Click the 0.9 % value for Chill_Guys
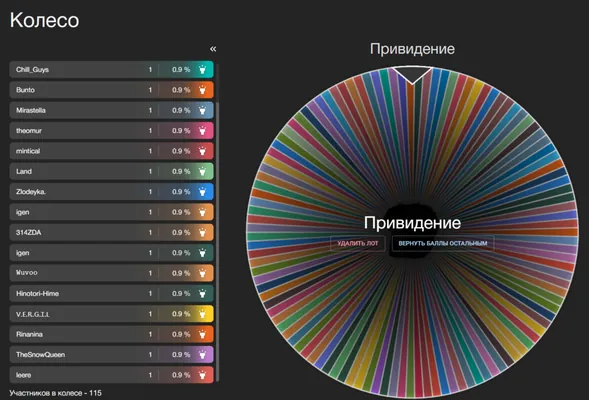The width and height of the screenshot is (589, 400). (181, 69)
